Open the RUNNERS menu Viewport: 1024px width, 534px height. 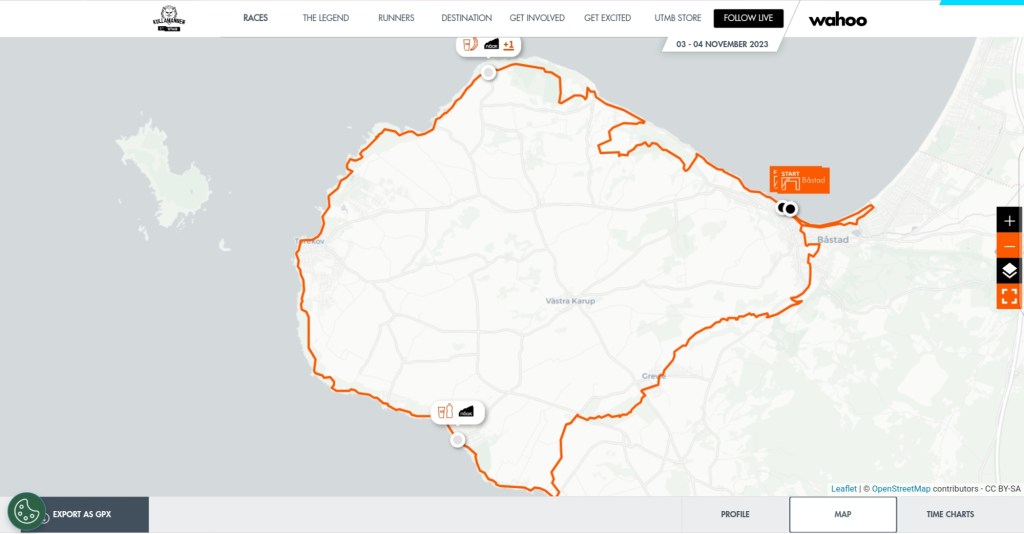[x=396, y=18]
